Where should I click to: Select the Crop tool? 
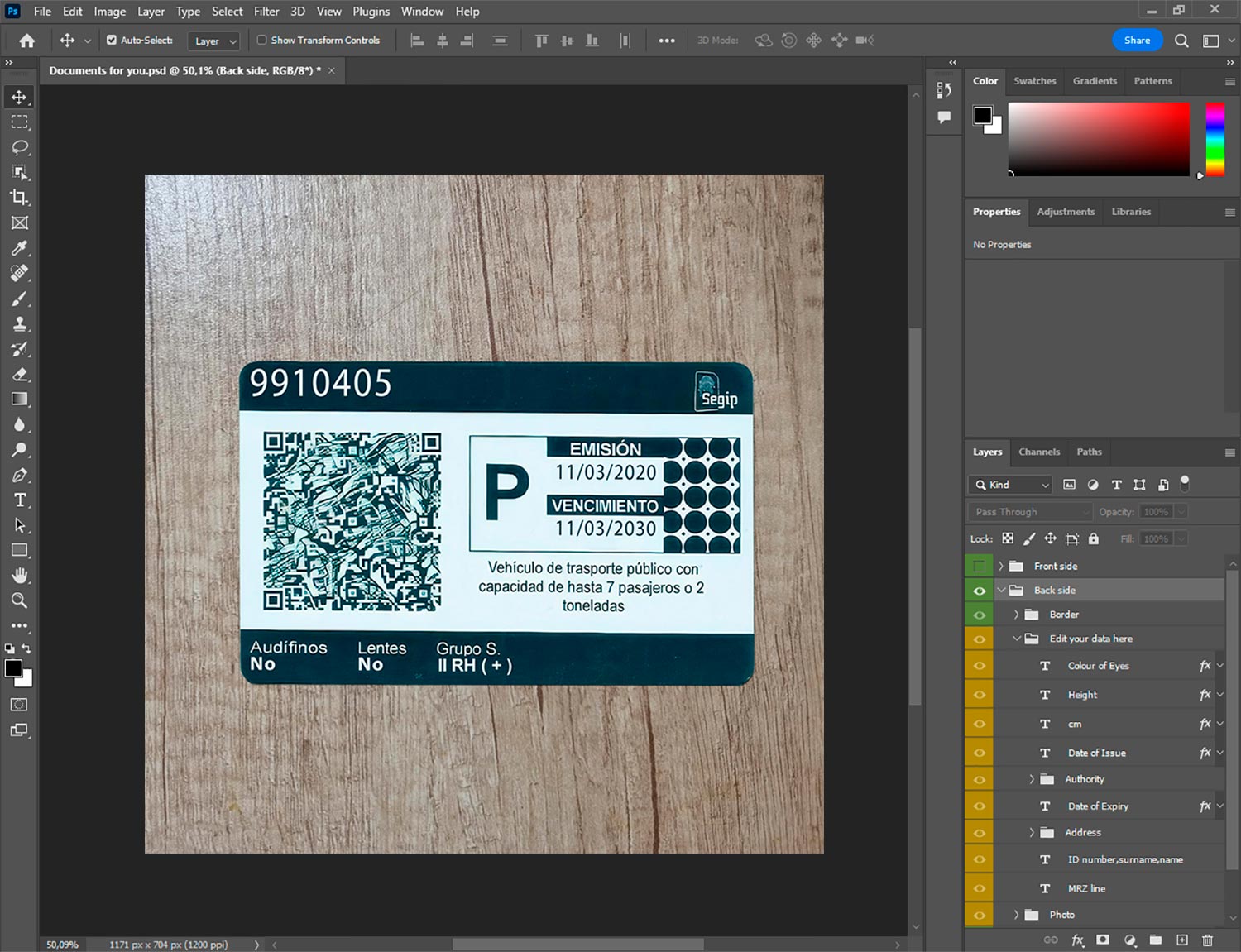point(20,198)
